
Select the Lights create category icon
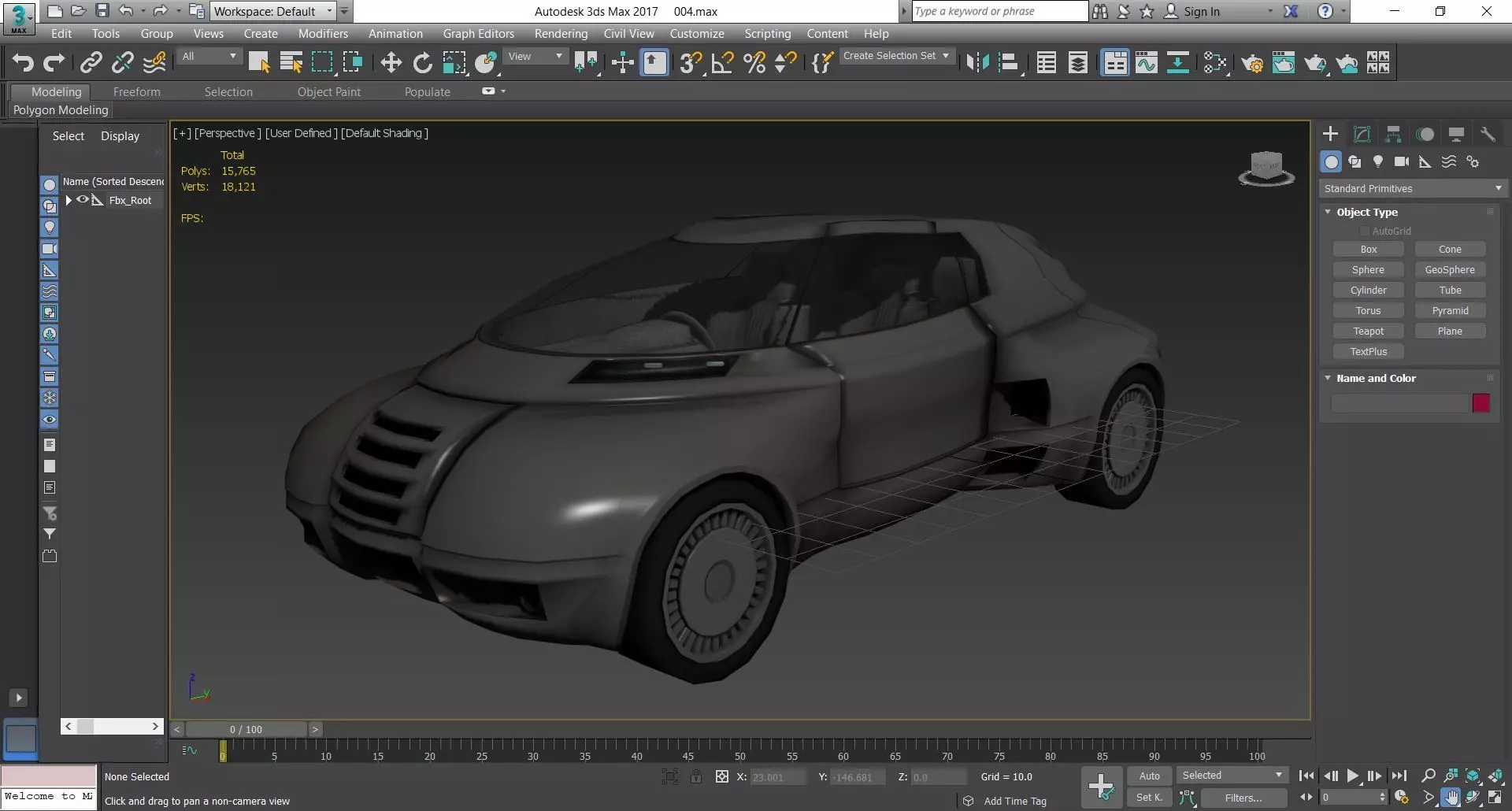coord(1378,161)
